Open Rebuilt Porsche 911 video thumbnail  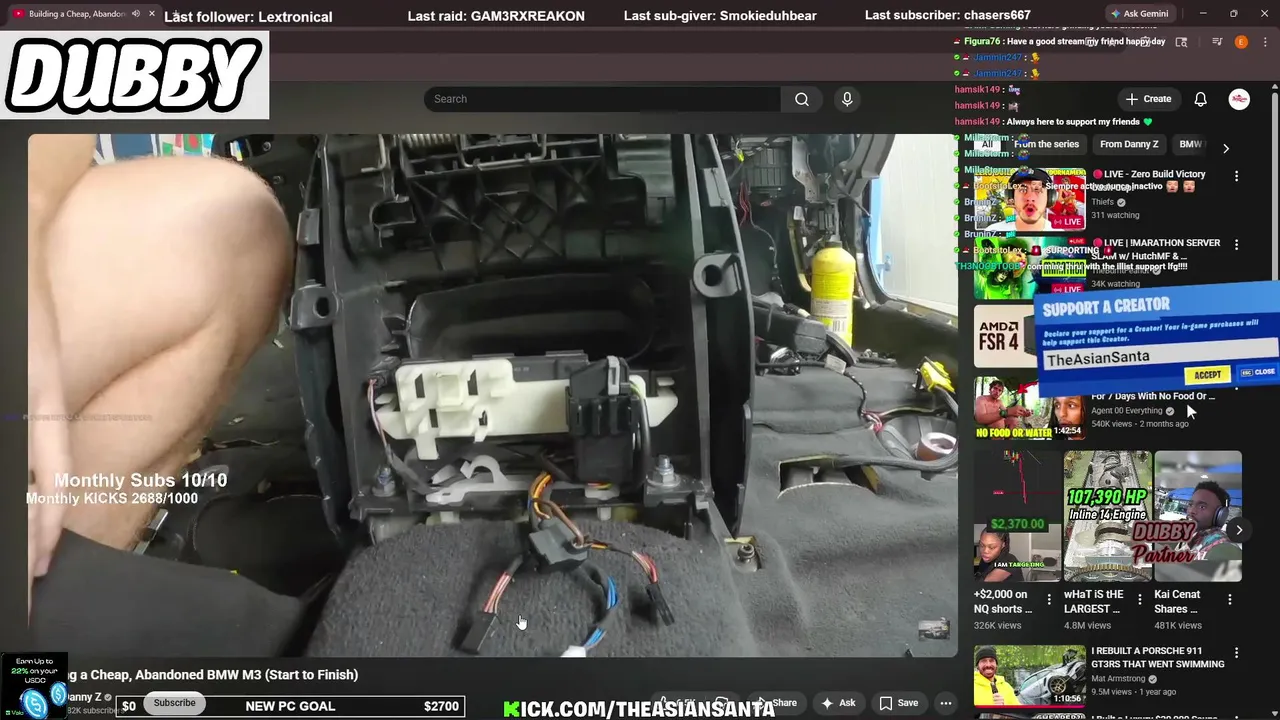[1029, 676]
